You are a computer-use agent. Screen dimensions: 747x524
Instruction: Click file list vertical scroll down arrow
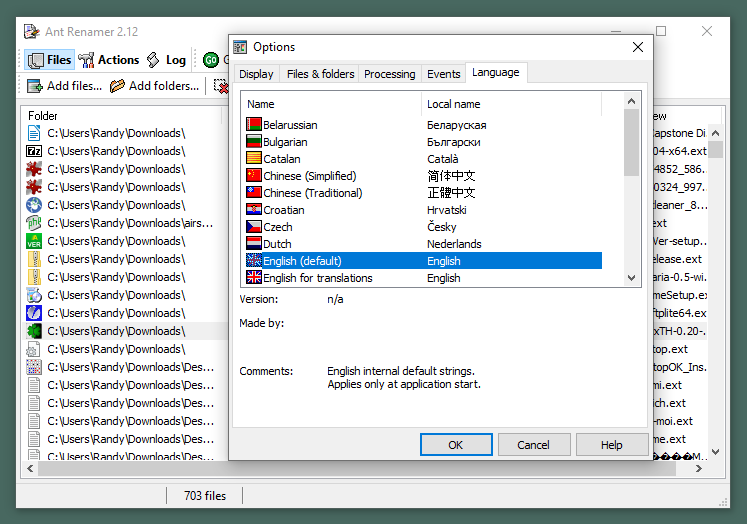(x=716, y=452)
